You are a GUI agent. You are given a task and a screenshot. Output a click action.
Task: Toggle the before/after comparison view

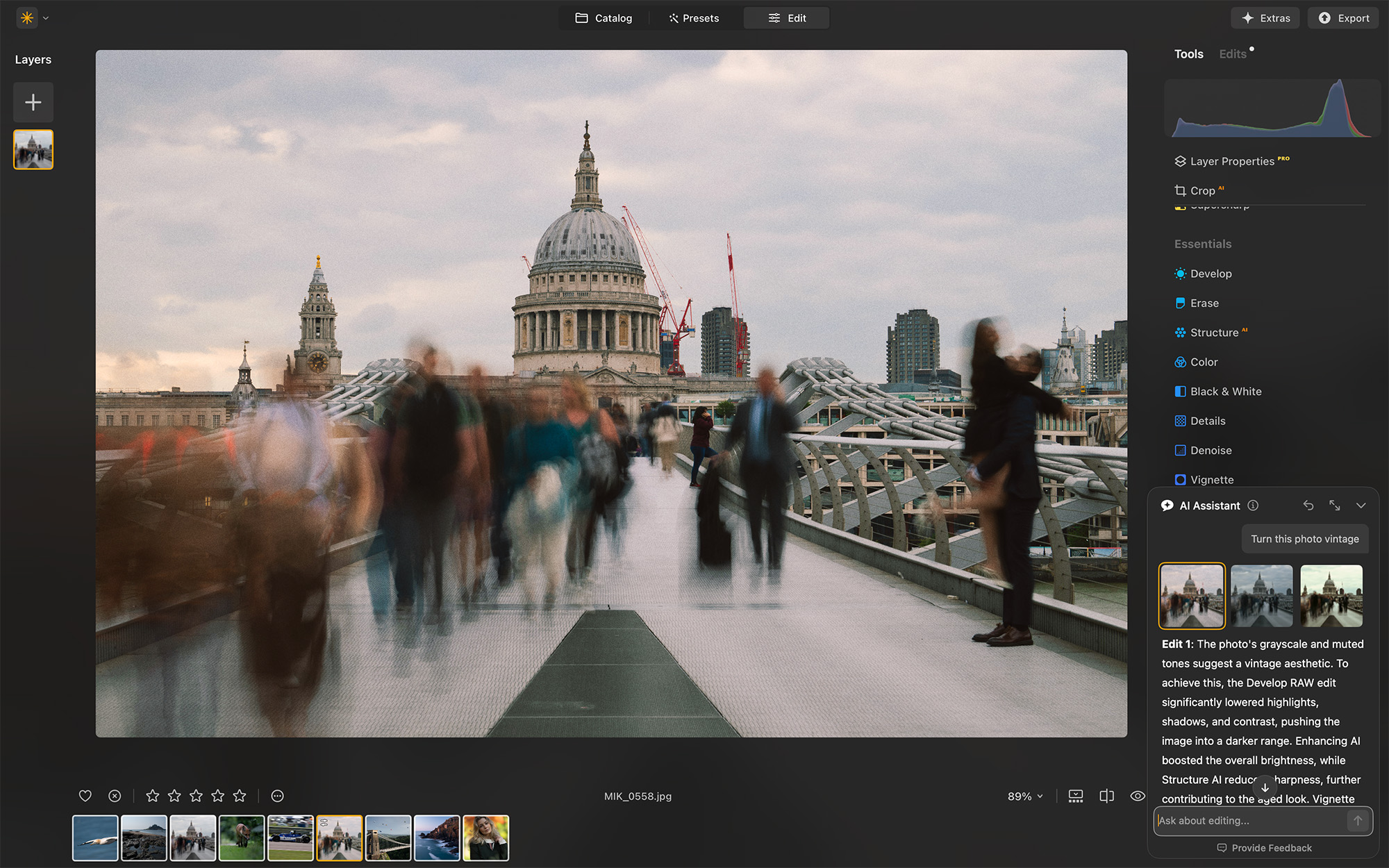point(1106,796)
